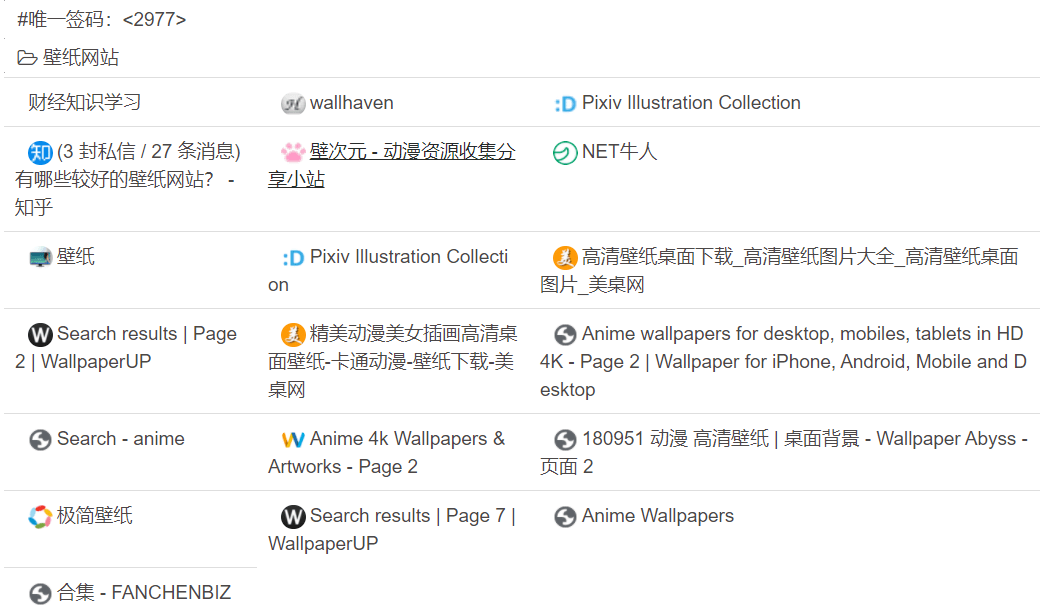Viewport: 1042px width, 615px height.
Task: Click the W icon of Anime 4k Wallpapers
Action: tap(293, 439)
